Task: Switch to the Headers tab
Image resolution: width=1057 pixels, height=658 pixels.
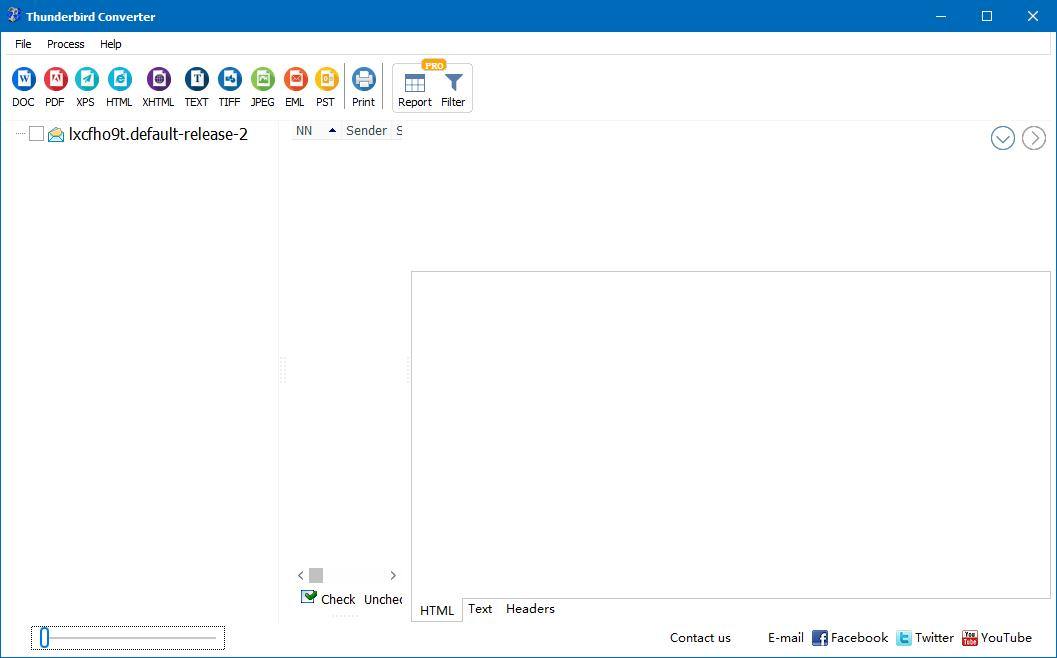Action: tap(530, 609)
